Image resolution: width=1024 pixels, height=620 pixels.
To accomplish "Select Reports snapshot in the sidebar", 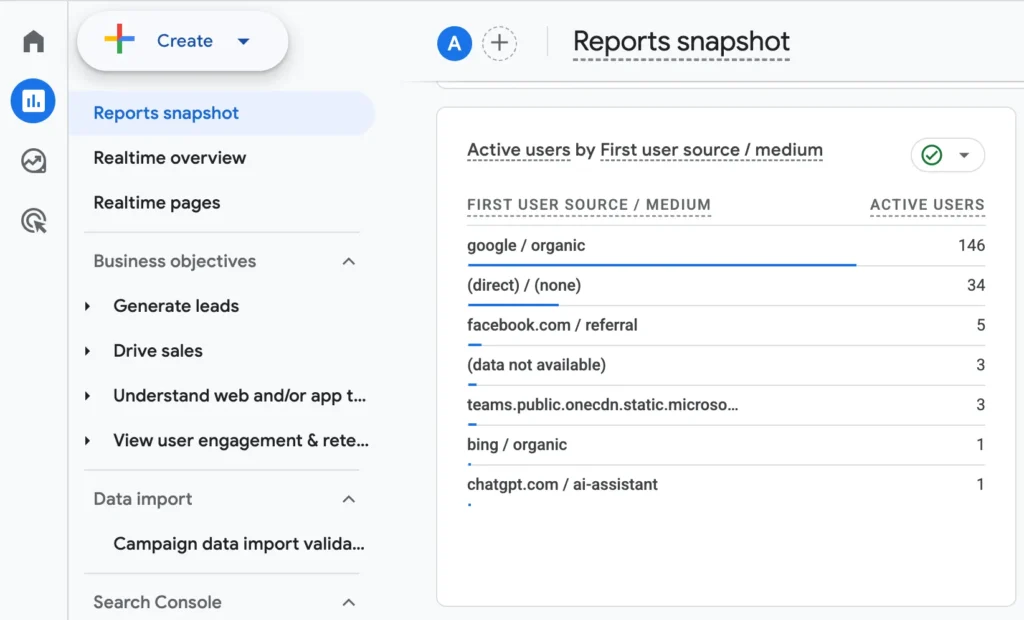I will pyautogui.click(x=222, y=113).
